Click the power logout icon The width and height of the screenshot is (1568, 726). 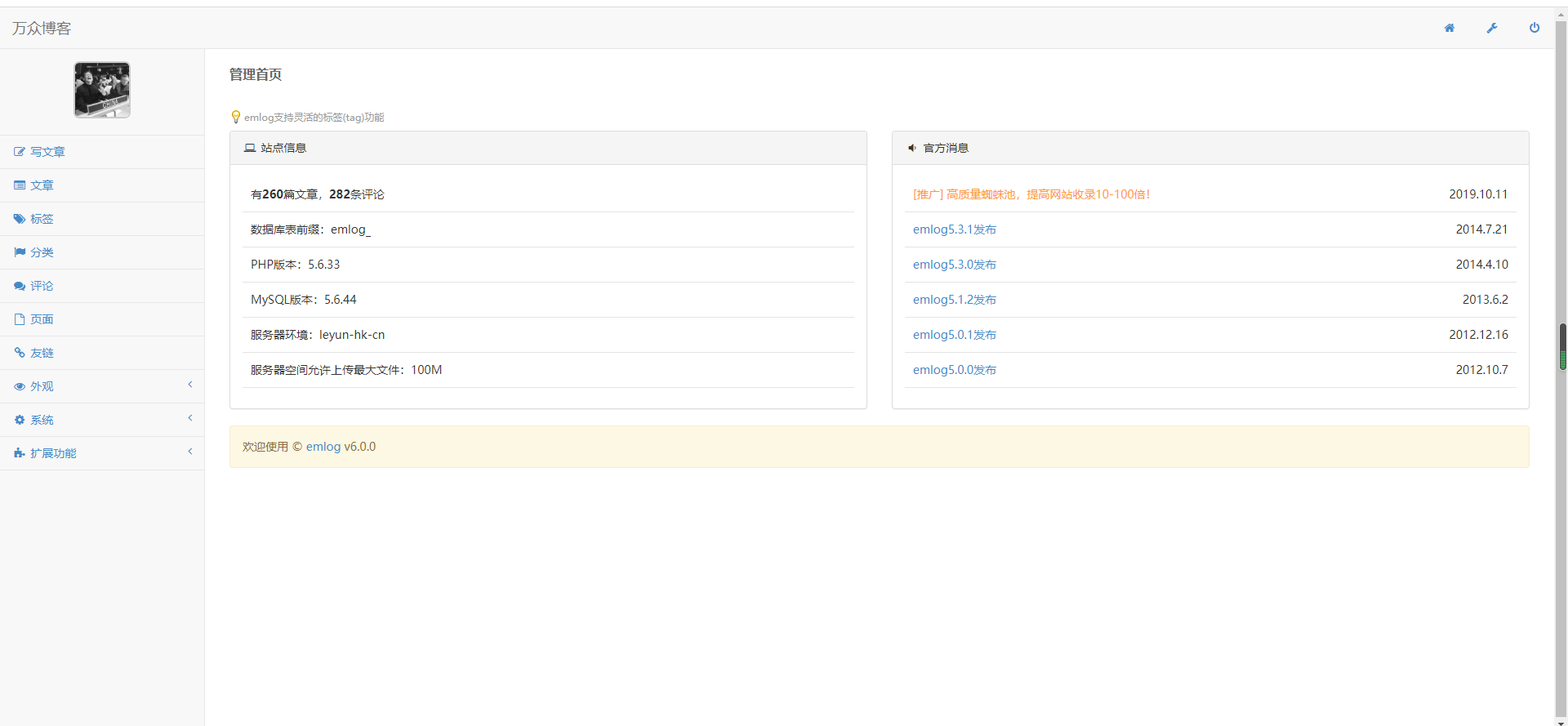[1535, 28]
